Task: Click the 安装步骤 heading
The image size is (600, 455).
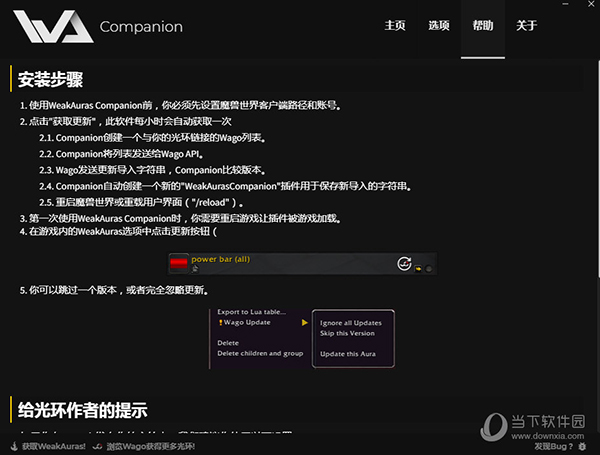Action: [50, 79]
